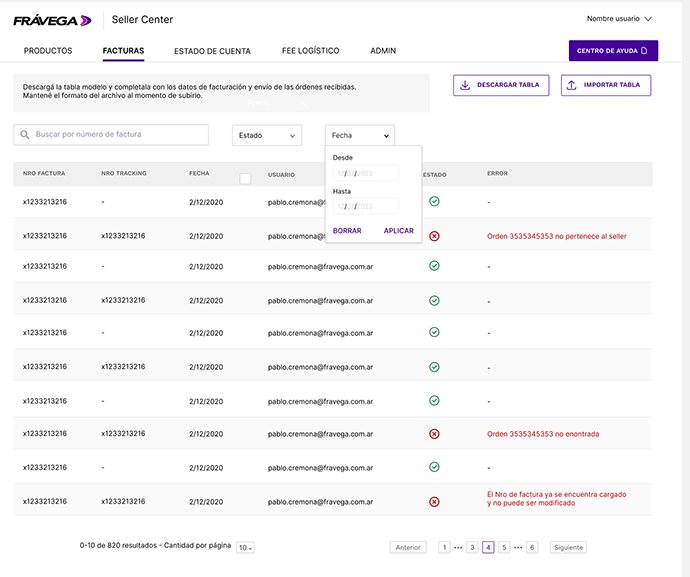Go to the Productos tab
This screenshot has height=577, width=690.
(x=48, y=51)
